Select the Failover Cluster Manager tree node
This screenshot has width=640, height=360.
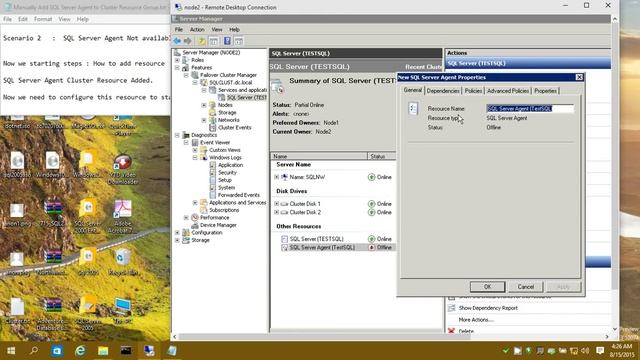(x=228, y=75)
